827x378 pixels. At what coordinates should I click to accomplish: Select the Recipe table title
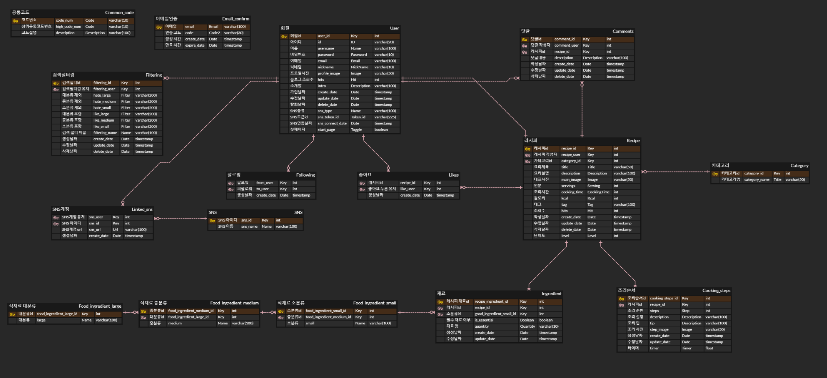633,141
